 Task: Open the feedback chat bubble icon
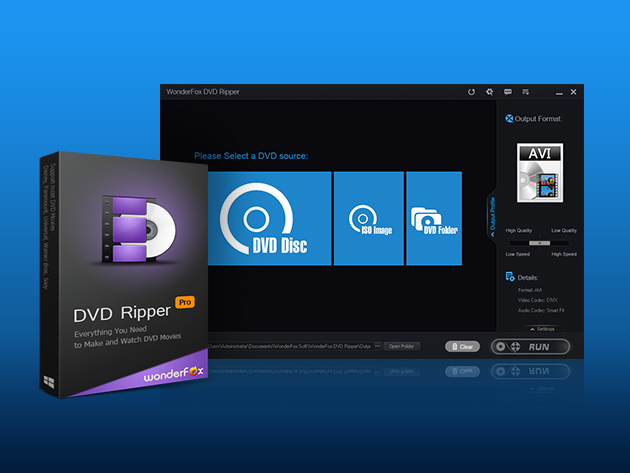click(x=508, y=92)
